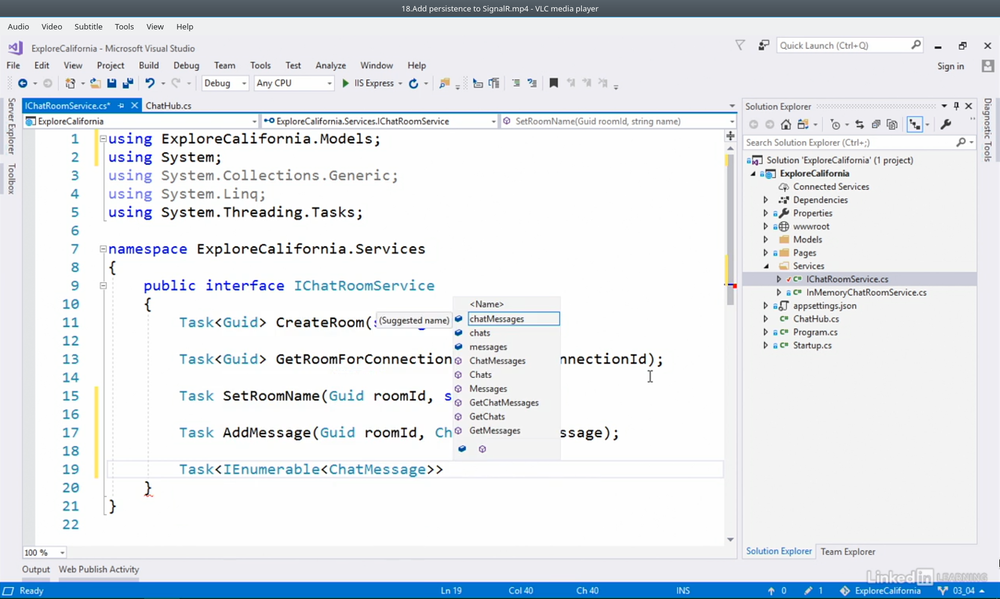Collapse the using directives outlining box

[x=103, y=138]
